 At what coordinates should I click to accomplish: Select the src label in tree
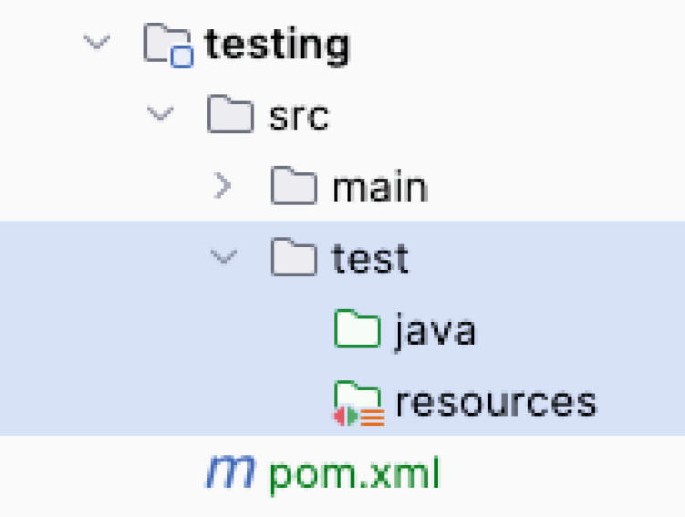[x=299, y=117]
